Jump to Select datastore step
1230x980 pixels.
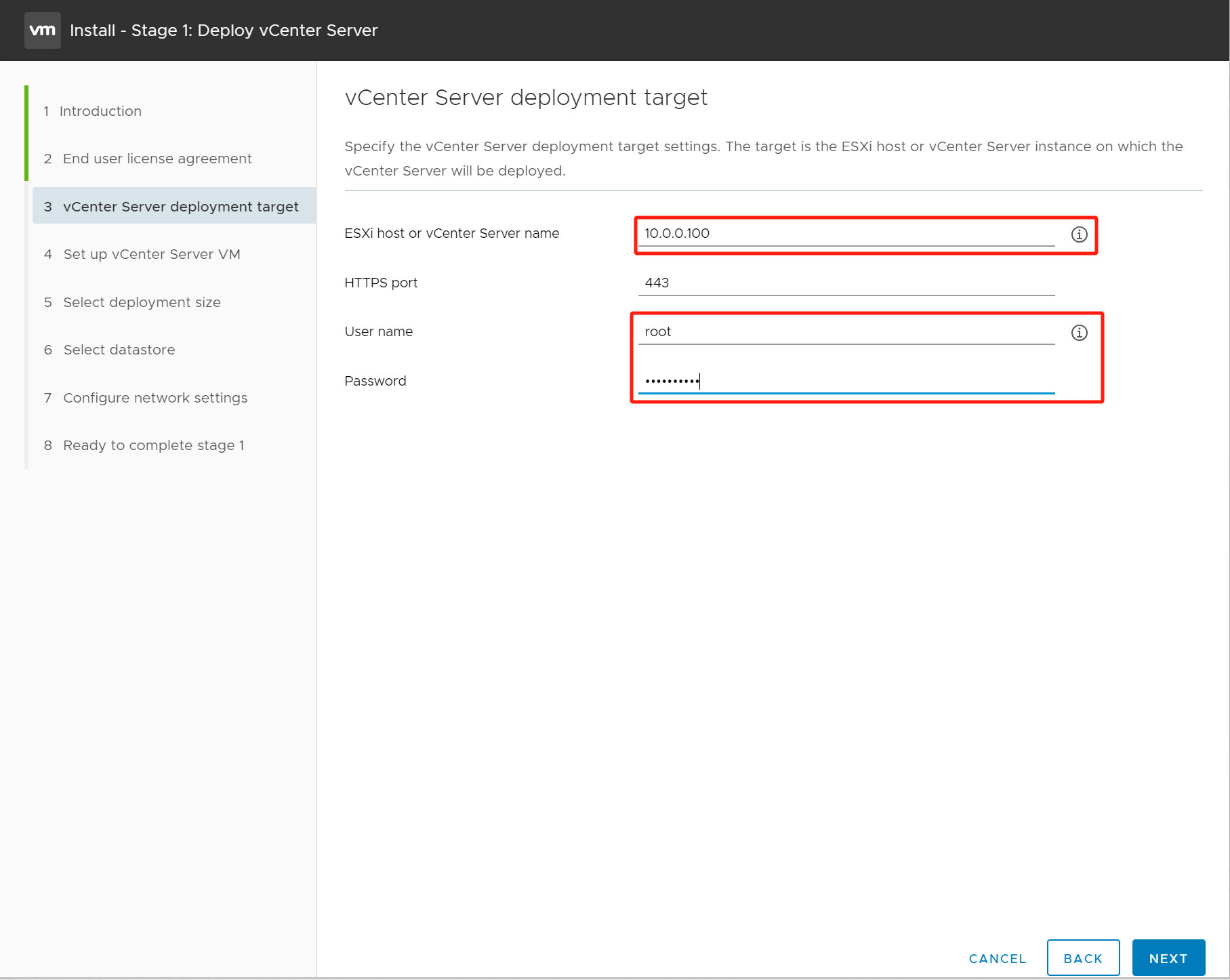119,350
